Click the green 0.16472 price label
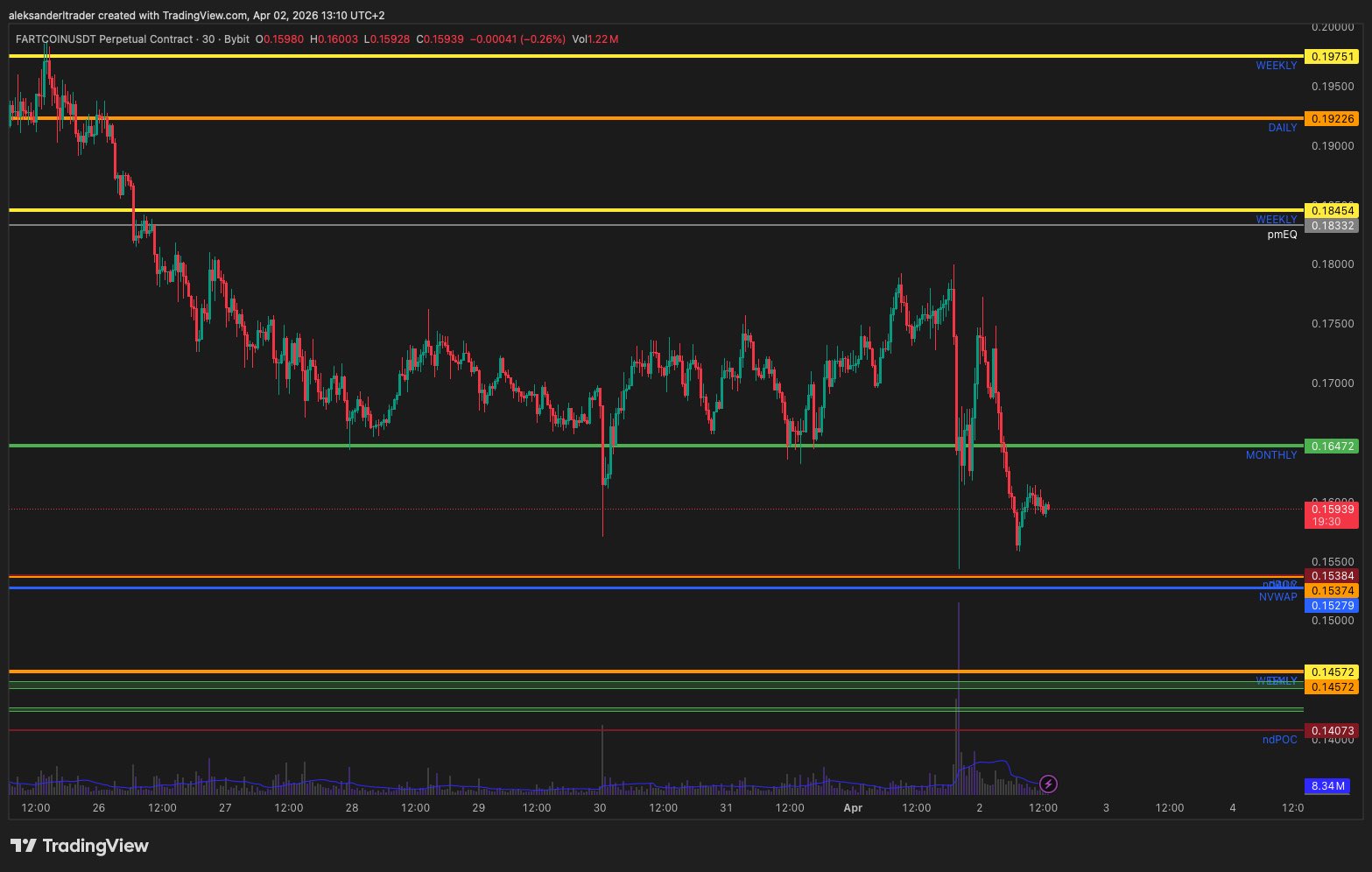 coord(1331,447)
